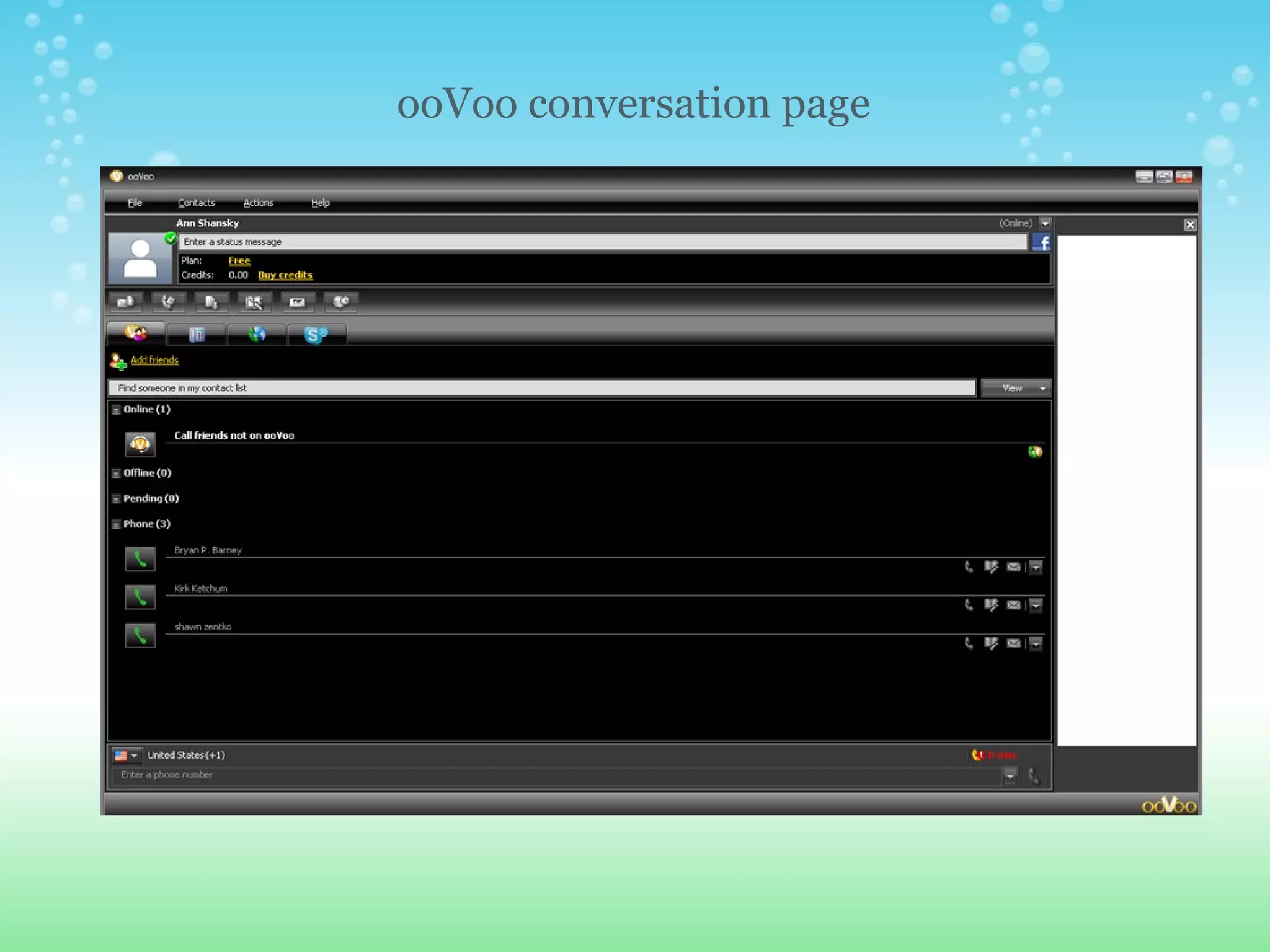
Task: Click the video message cassette toolbar icon
Action: (x=298, y=302)
